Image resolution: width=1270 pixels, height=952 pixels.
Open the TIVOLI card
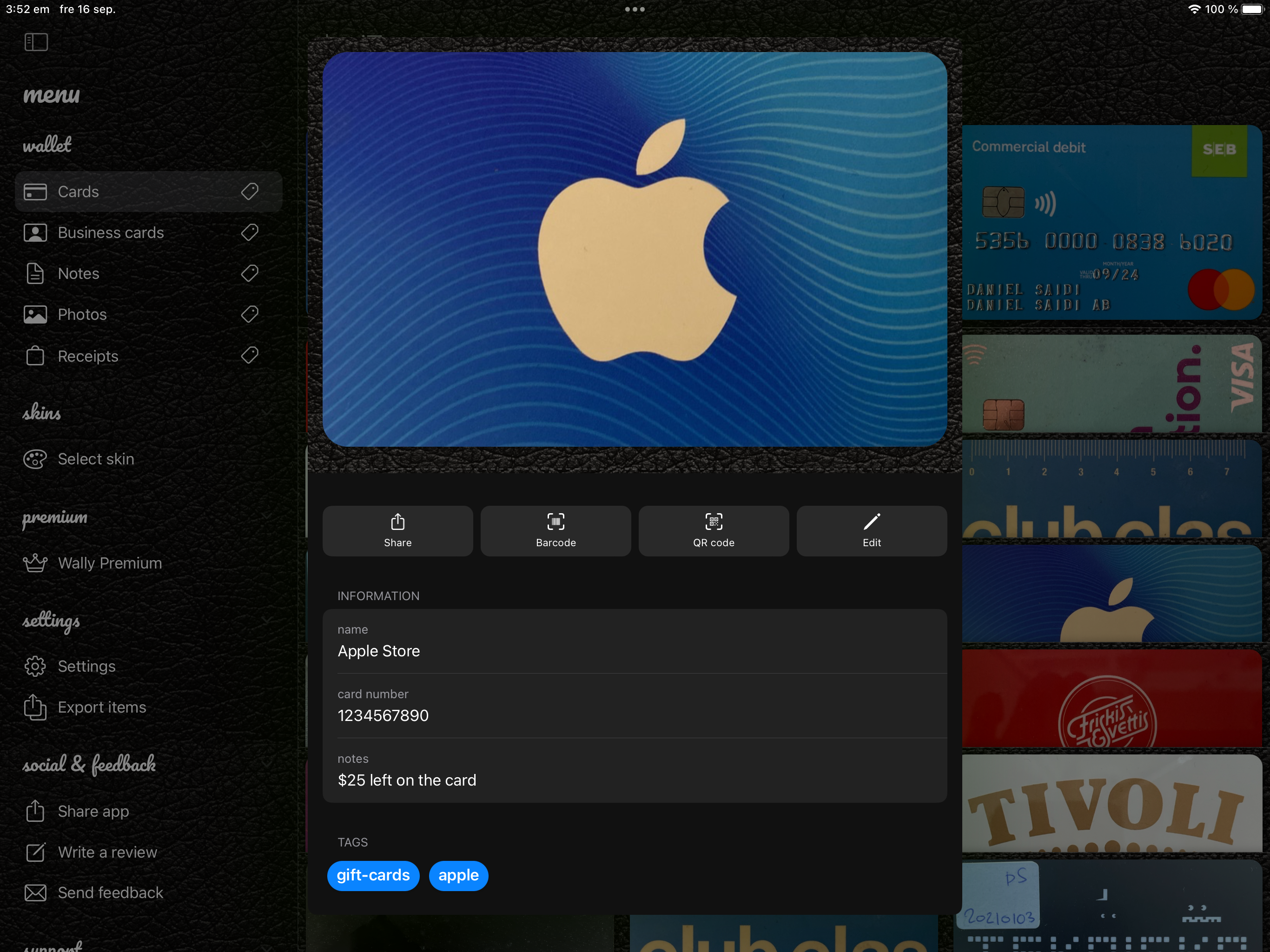point(1112,803)
